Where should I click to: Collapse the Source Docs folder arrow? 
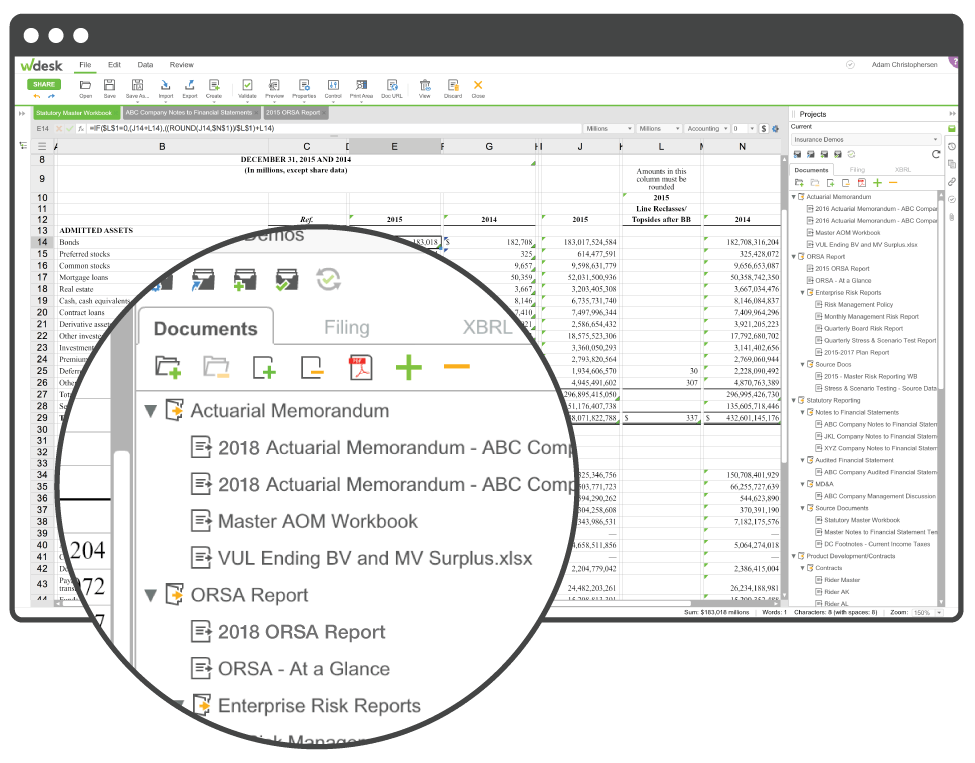click(803, 364)
